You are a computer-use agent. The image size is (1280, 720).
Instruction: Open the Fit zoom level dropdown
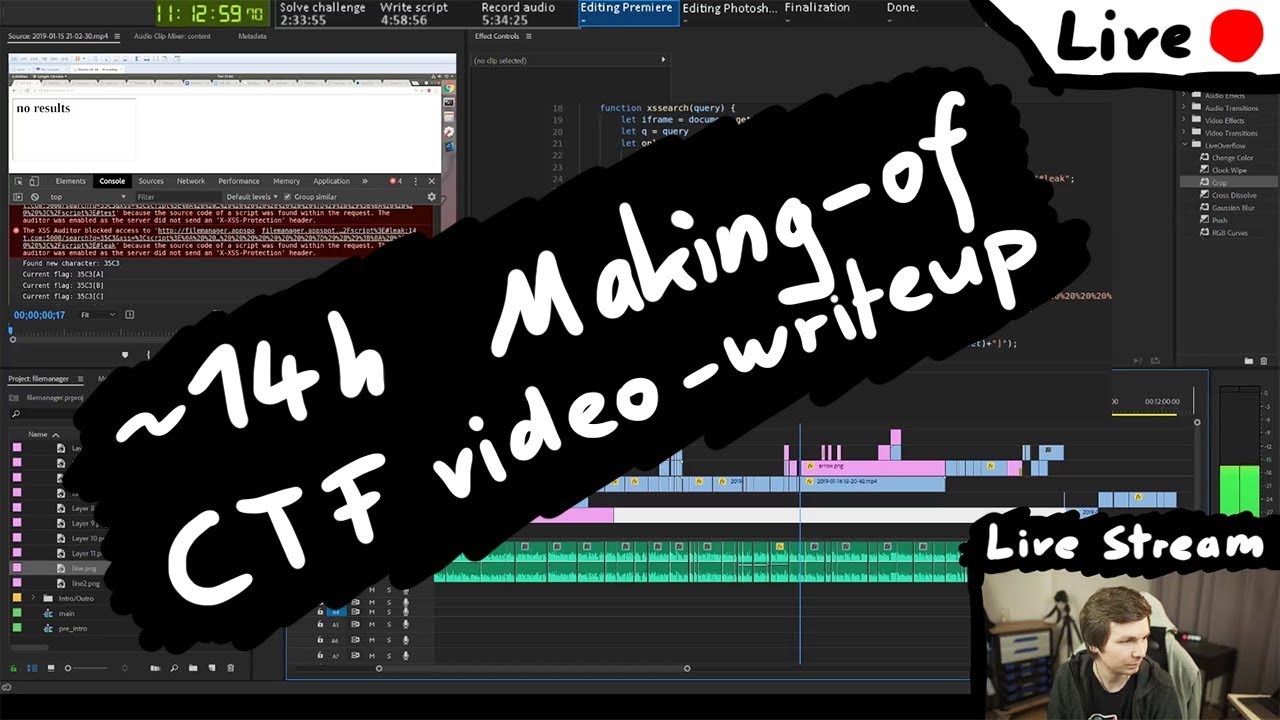click(98, 315)
